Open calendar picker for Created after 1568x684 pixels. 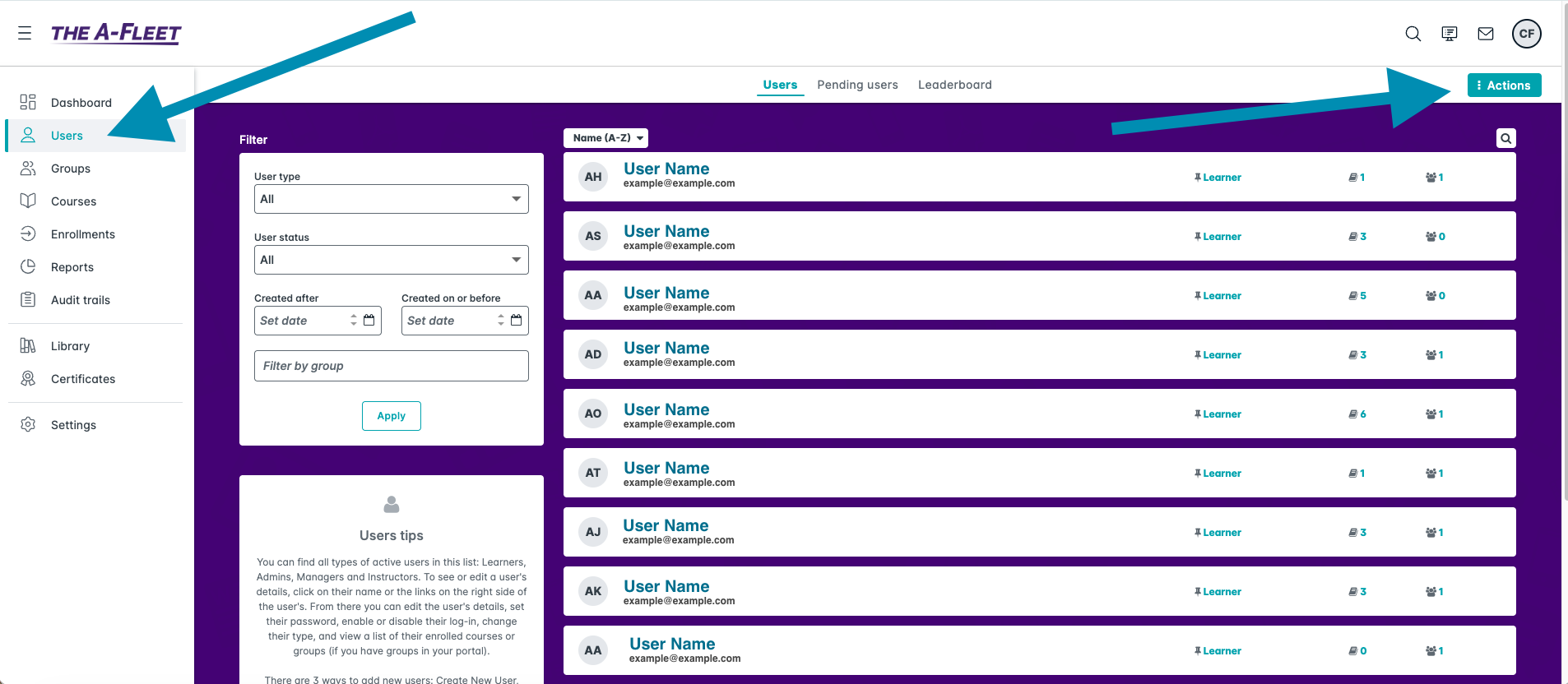click(x=369, y=320)
